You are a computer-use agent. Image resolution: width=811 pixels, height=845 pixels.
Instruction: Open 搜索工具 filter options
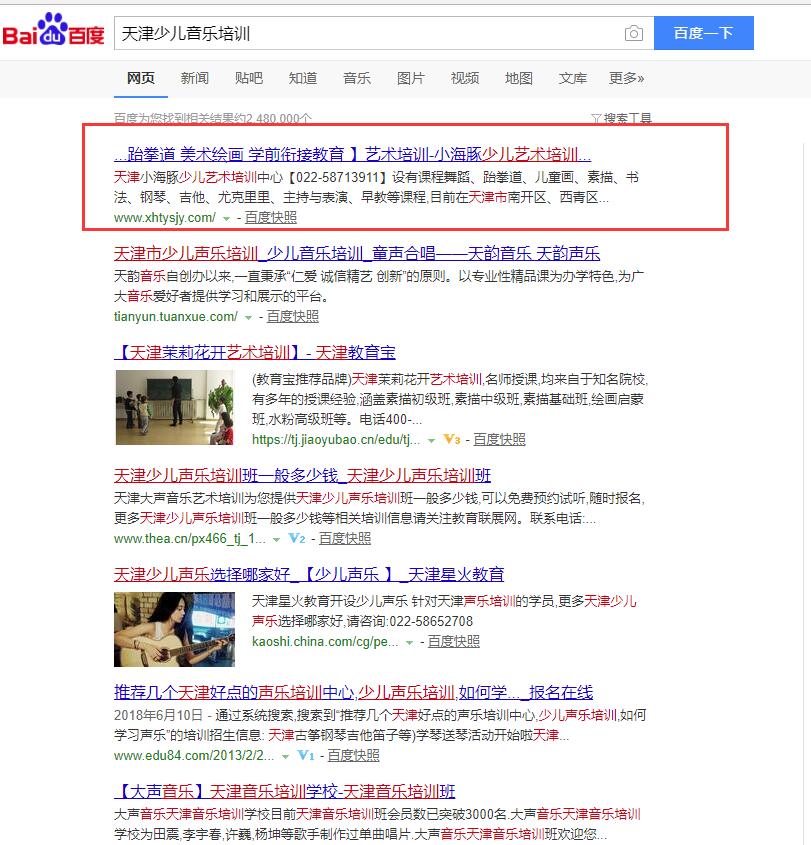pyautogui.click(x=621, y=118)
